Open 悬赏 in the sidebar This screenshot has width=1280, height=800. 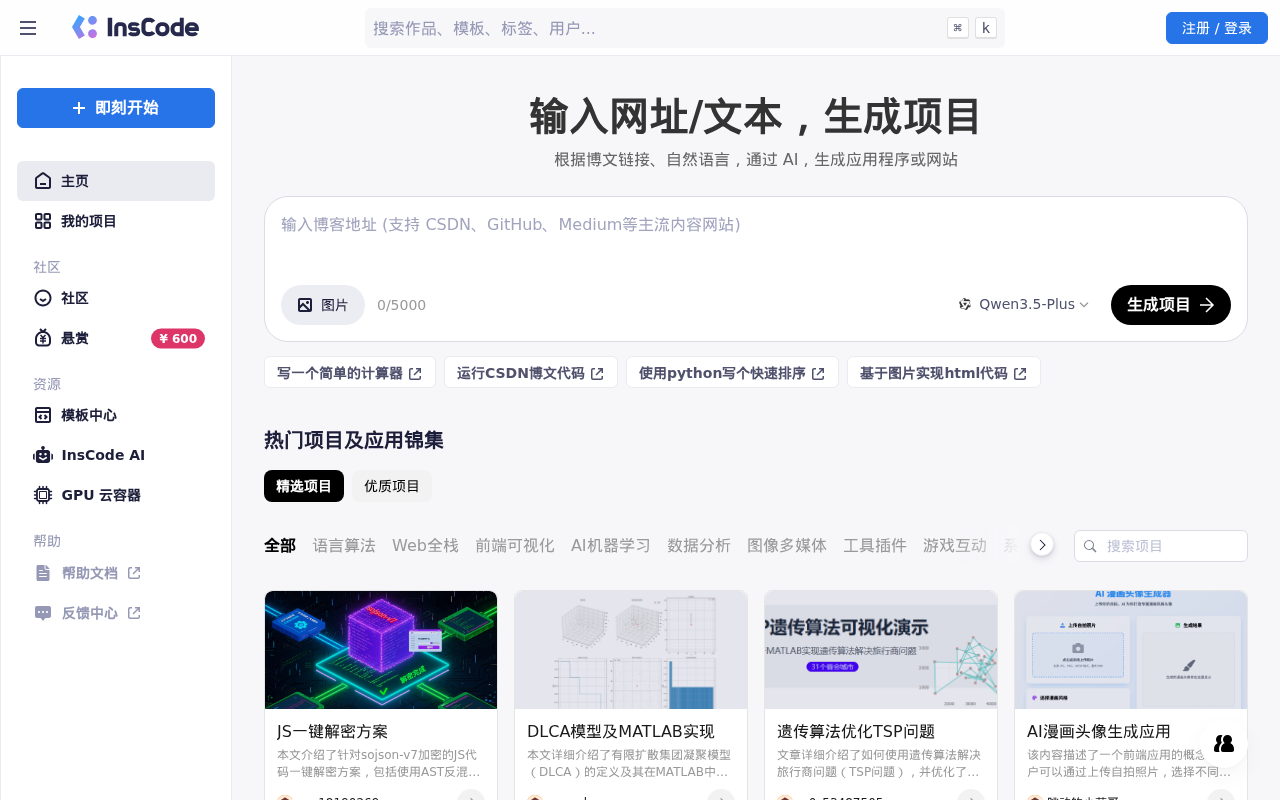pos(116,338)
